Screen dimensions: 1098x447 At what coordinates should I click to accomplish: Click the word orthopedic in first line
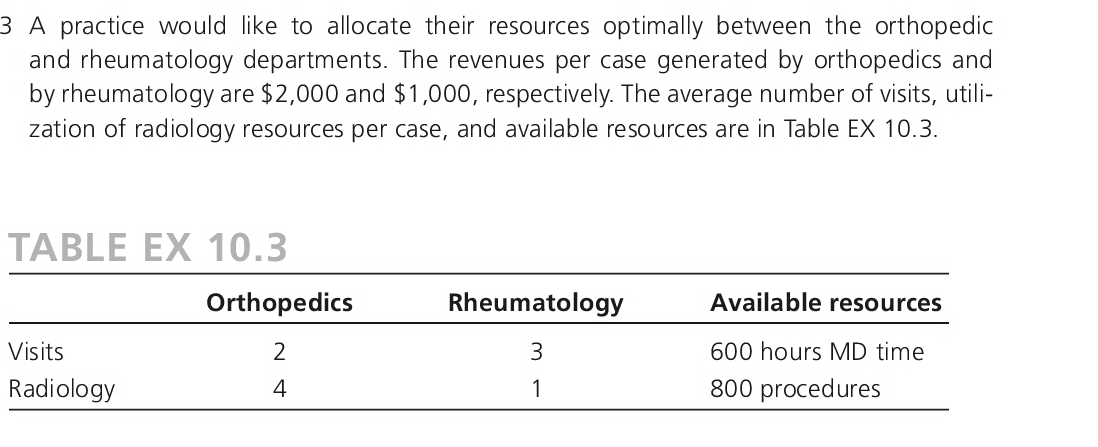(933, 26)
